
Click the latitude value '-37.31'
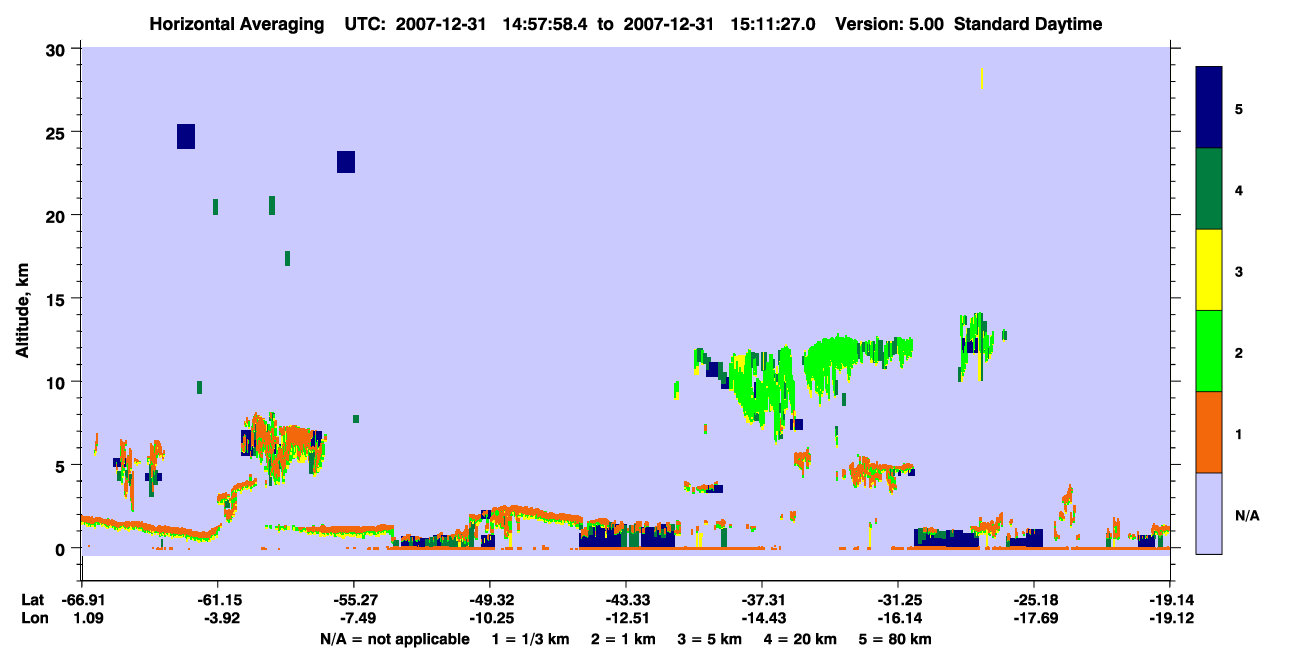point(762,600)
